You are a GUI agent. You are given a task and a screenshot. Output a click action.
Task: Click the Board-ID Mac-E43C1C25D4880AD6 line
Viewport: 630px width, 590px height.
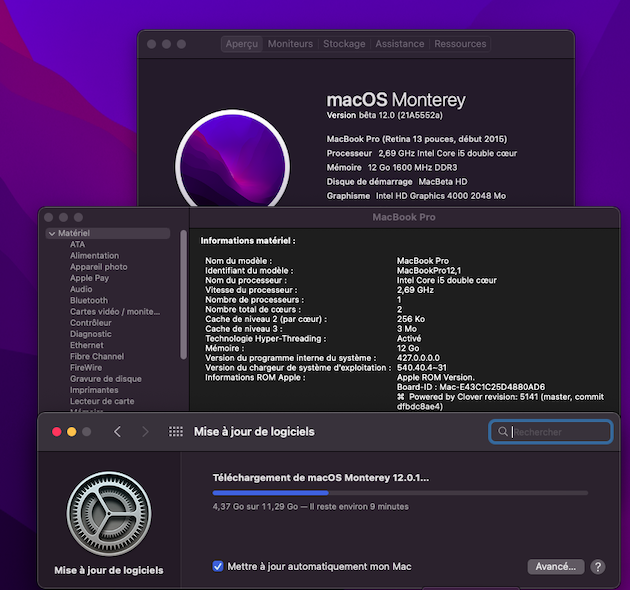[x=471, y=387]
